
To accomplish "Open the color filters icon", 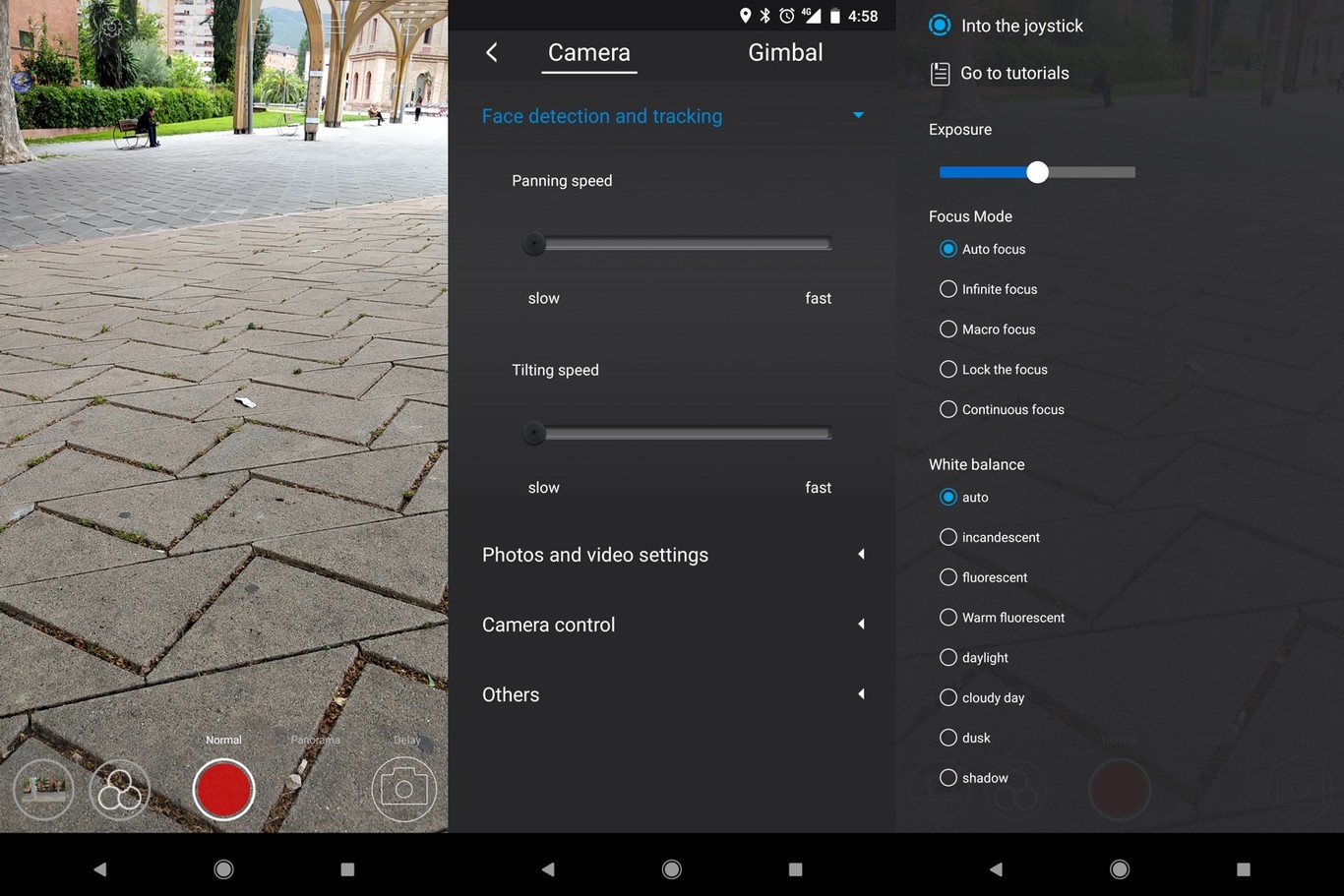I will (x=119, y=789).
